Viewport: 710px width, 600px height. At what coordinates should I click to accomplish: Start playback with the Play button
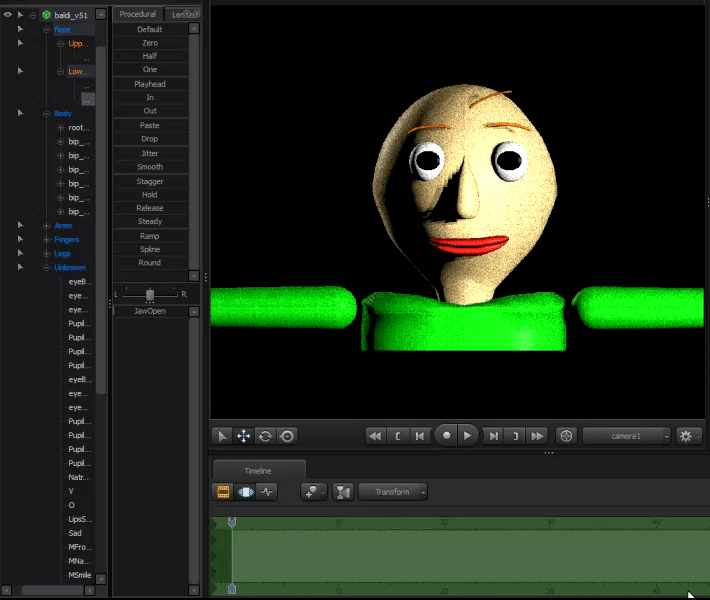tap(468, 436)
